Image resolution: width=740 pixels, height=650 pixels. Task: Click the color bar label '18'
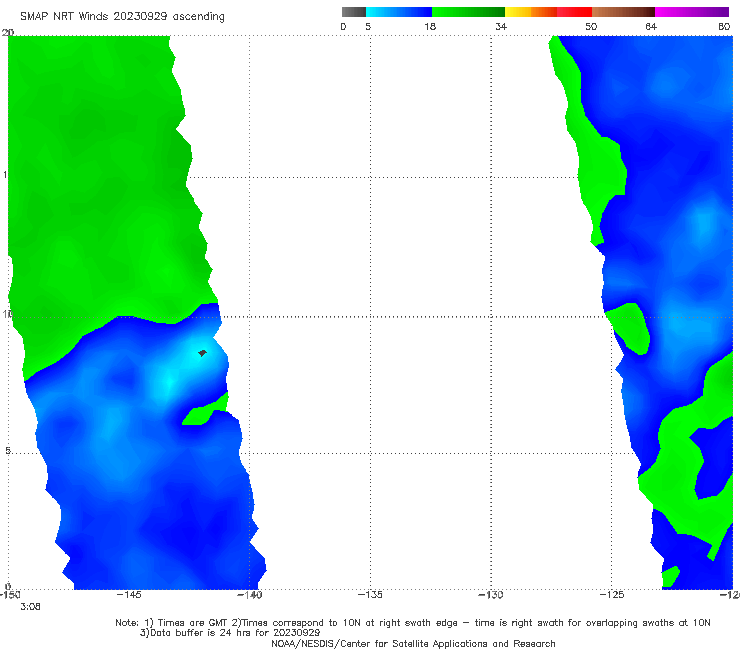pyautogui.click(x=430, y=26)
